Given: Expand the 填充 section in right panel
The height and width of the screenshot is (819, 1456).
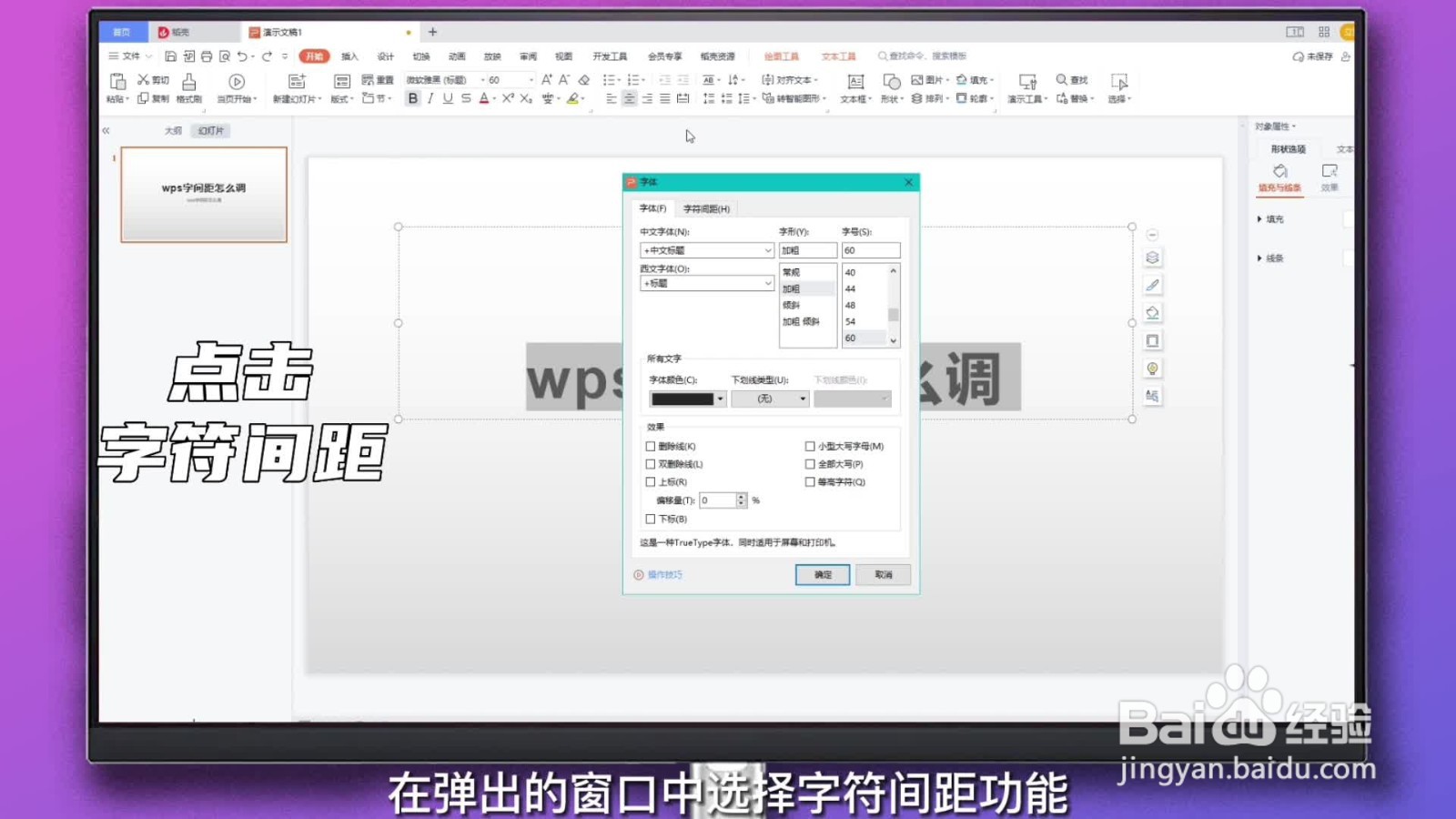Looking at the screenshot, I should click(1271, 218).
